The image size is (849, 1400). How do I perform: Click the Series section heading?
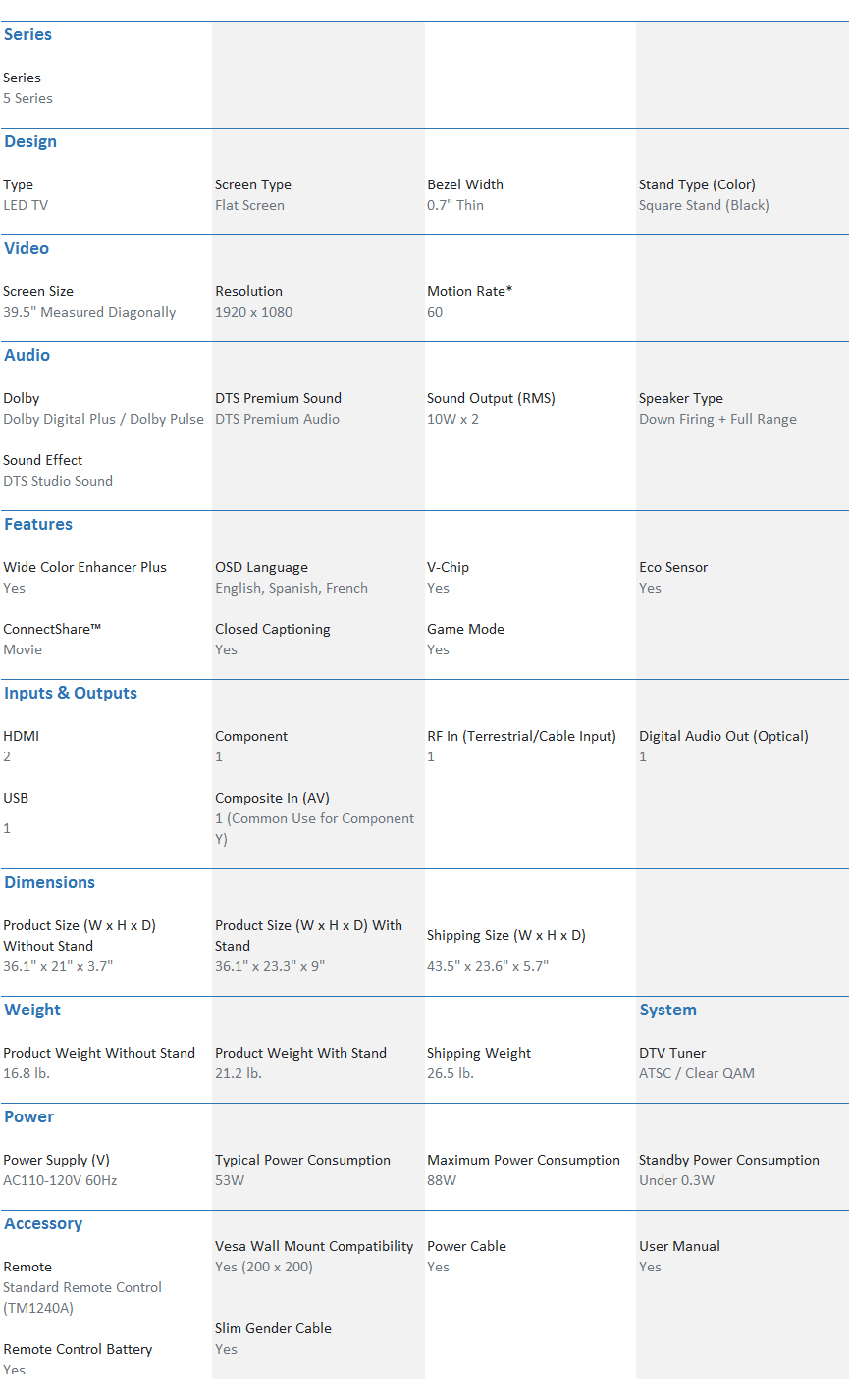(x=27, y=35)
